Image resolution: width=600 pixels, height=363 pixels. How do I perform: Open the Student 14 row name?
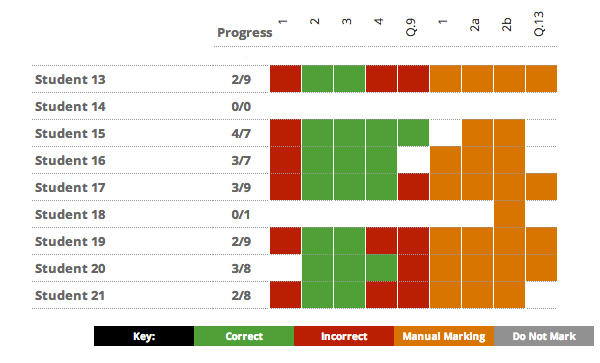pyautogui.click(x=70, y=106)
